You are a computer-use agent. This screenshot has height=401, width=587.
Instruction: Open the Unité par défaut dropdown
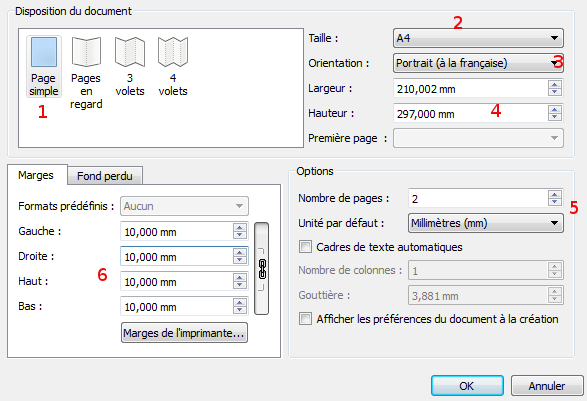coord(485,223)
